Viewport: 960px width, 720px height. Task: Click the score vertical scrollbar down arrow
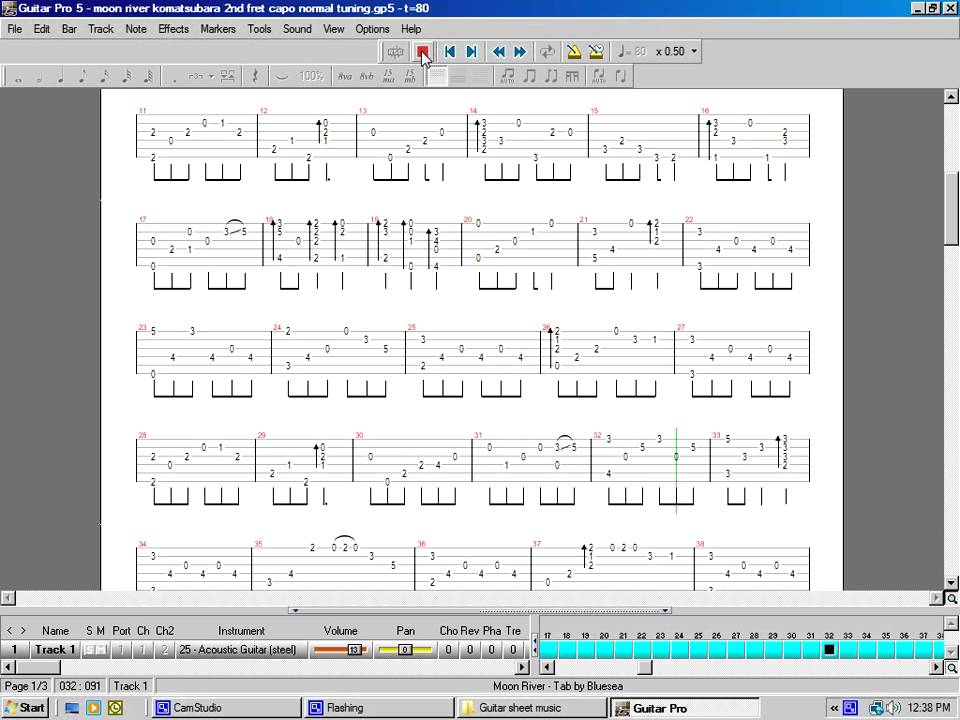pos(951,582)
